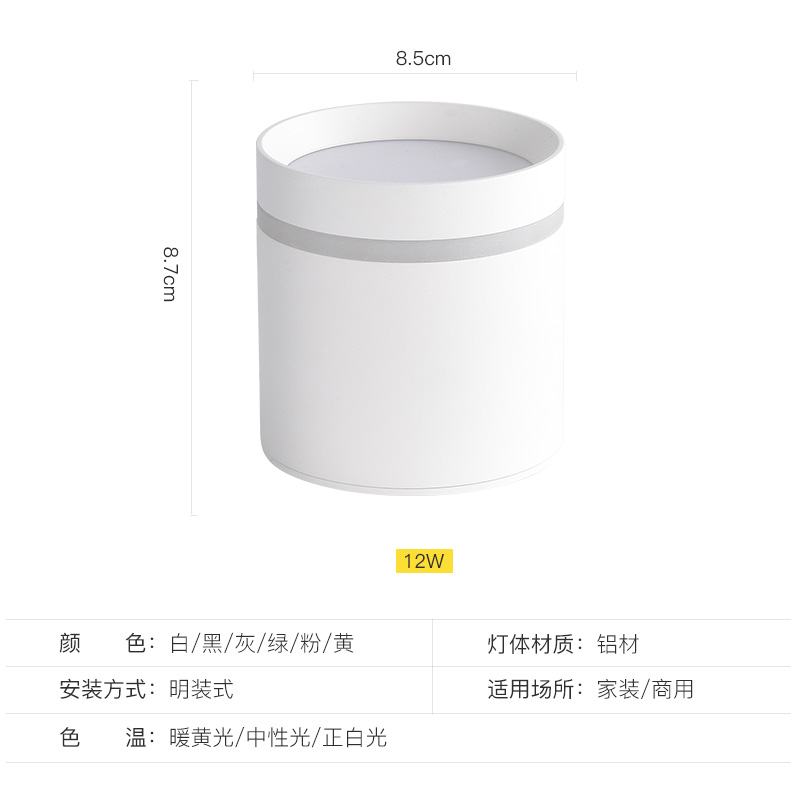Click the white cylindrical lamp product image

[x=410, y=298]
